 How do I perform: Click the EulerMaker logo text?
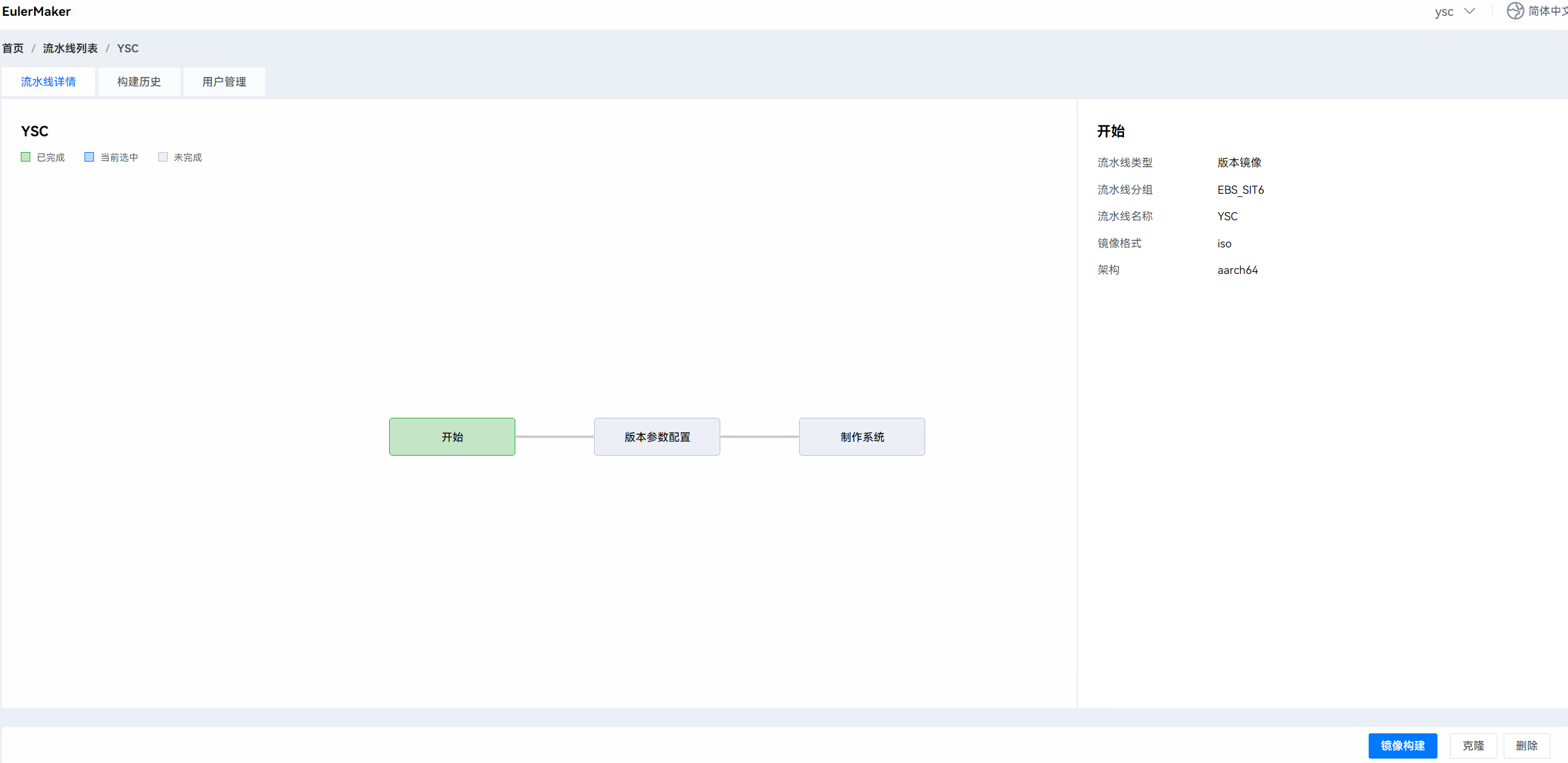[37, 11]
